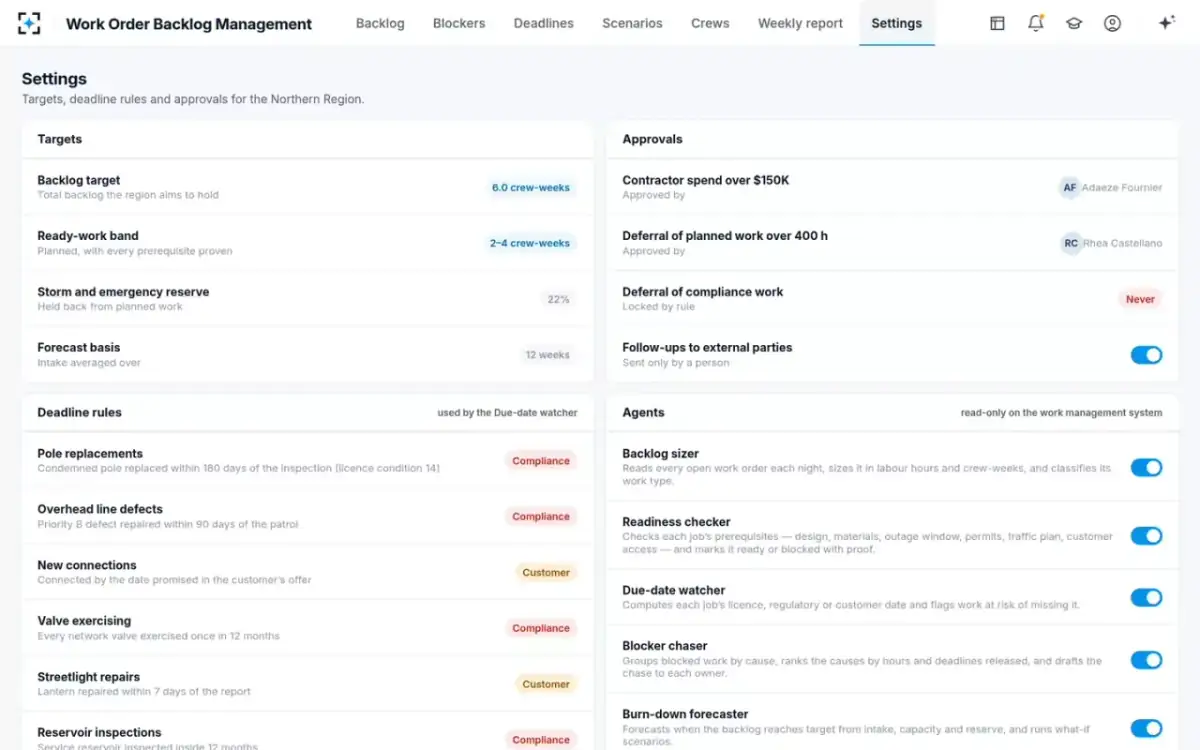The image size is (1200, 750).
Task: Click Deferral of planned work over 400 h
Action: click(725, 237)
